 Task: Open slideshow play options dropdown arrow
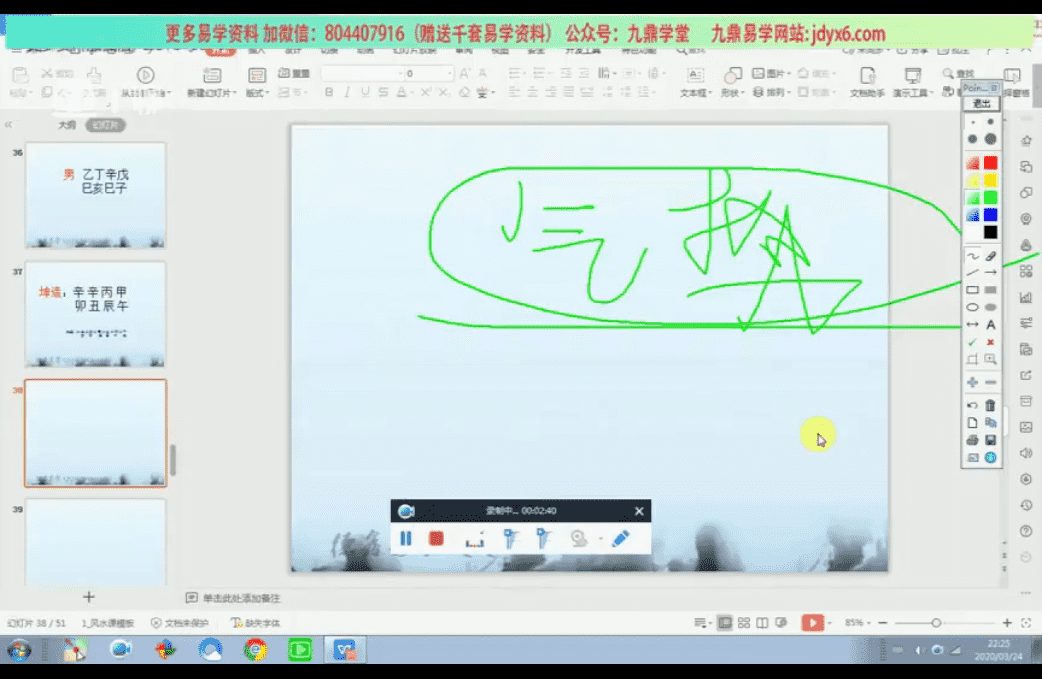point(830,622)
